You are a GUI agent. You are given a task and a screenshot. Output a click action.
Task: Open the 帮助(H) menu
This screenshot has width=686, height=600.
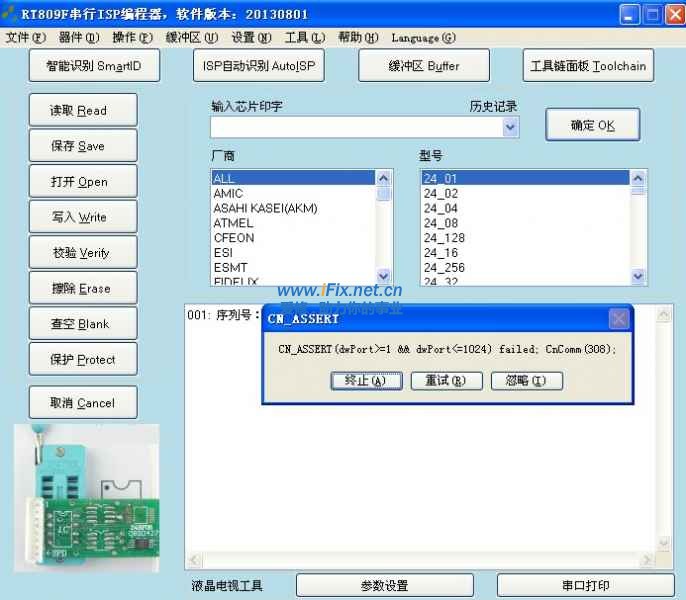point(358,38)
